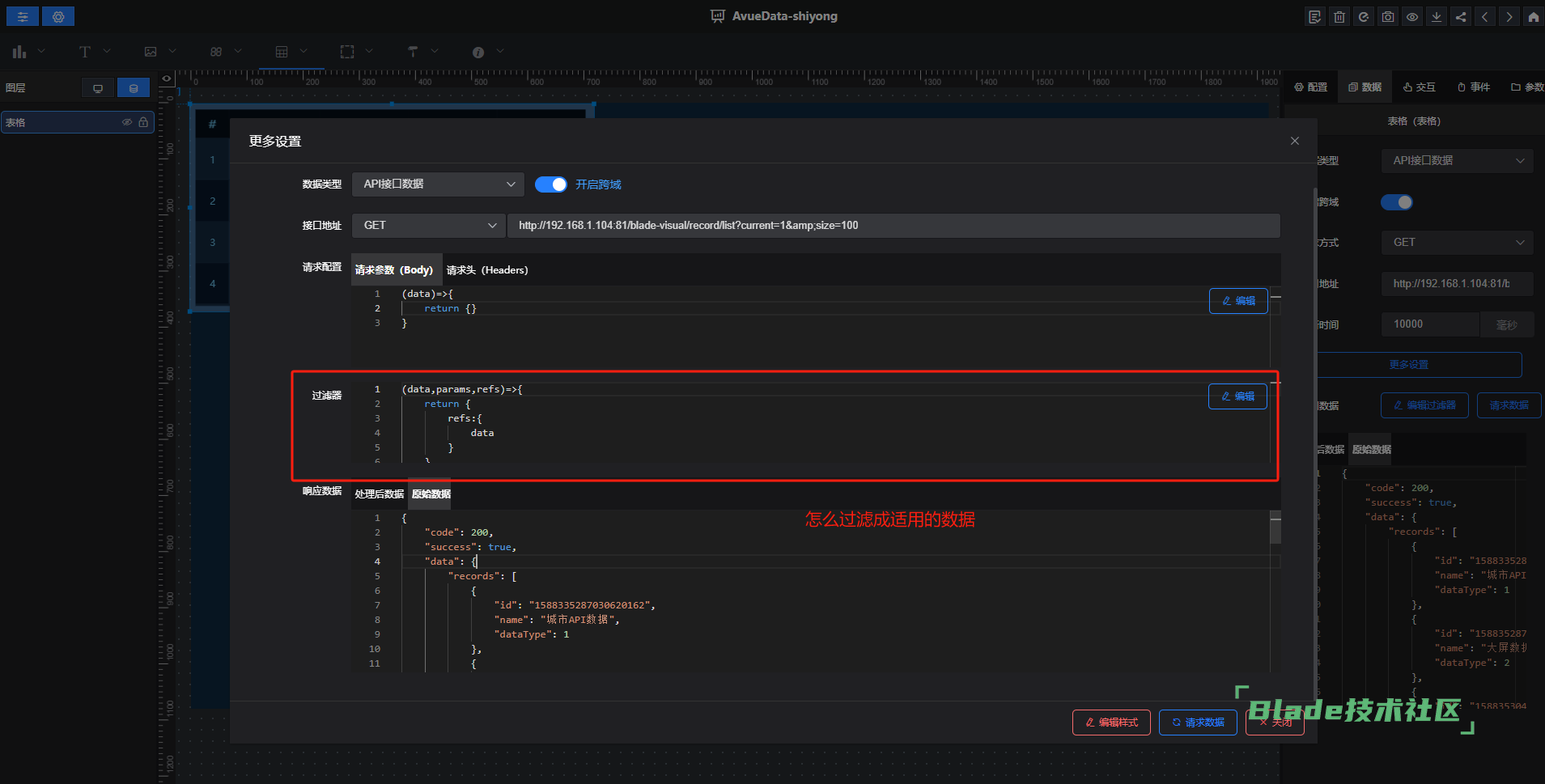Click 编辑 button for request params editor
The image size is (1545, 784).
1238,301
